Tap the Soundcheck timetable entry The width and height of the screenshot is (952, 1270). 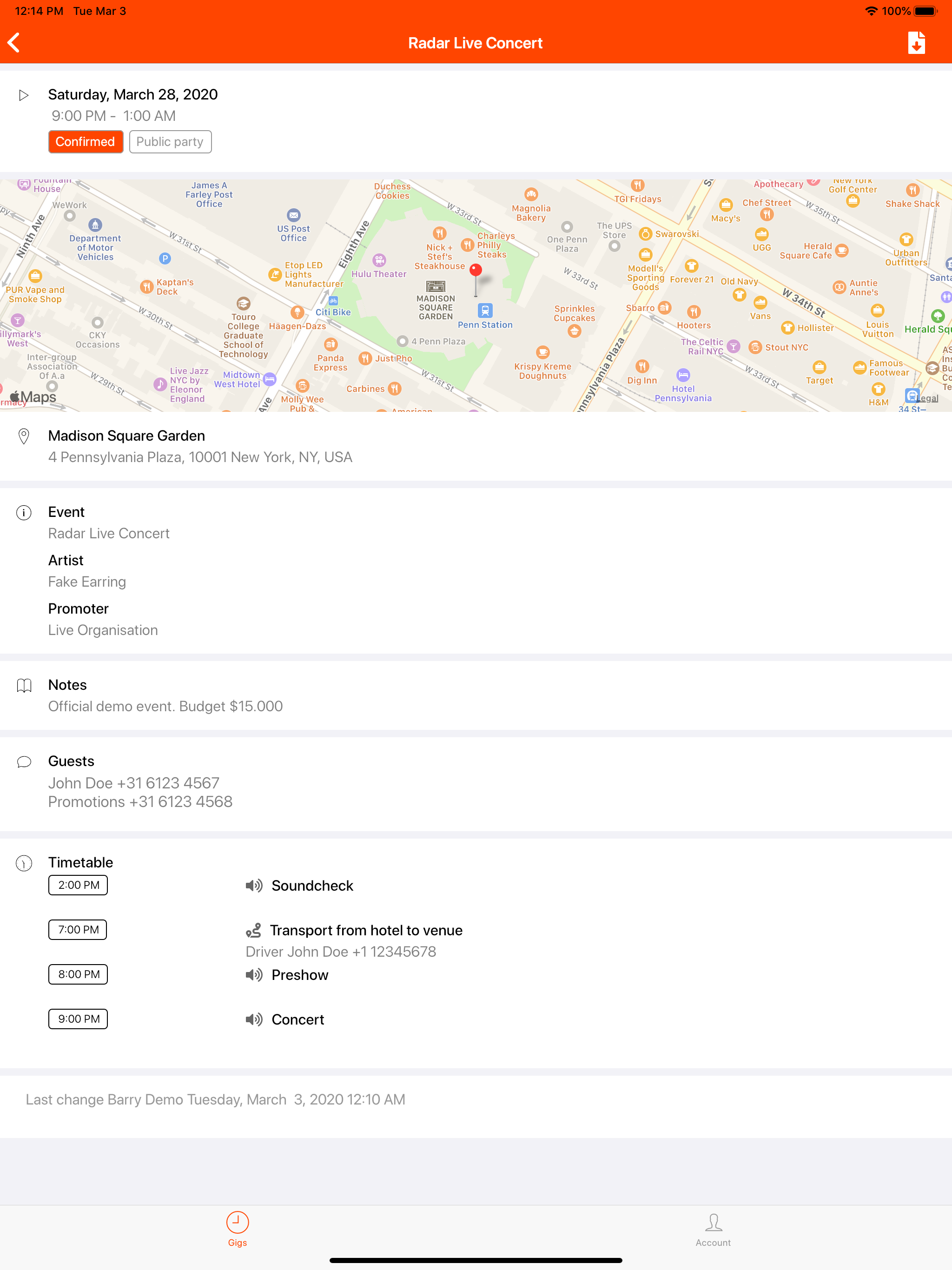coord(312,885)
